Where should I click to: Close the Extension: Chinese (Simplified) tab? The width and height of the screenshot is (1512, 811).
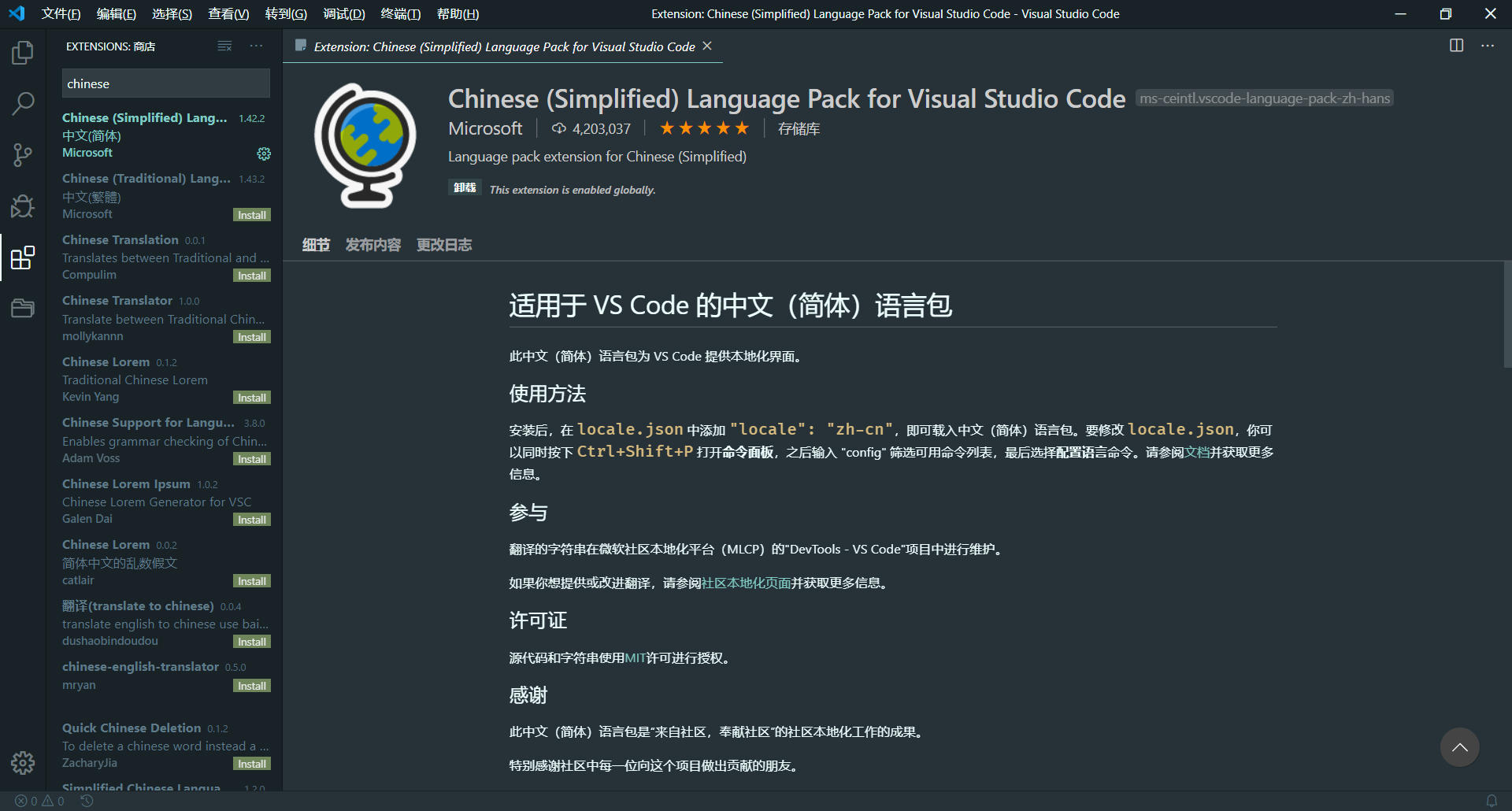tap(707, 46)
